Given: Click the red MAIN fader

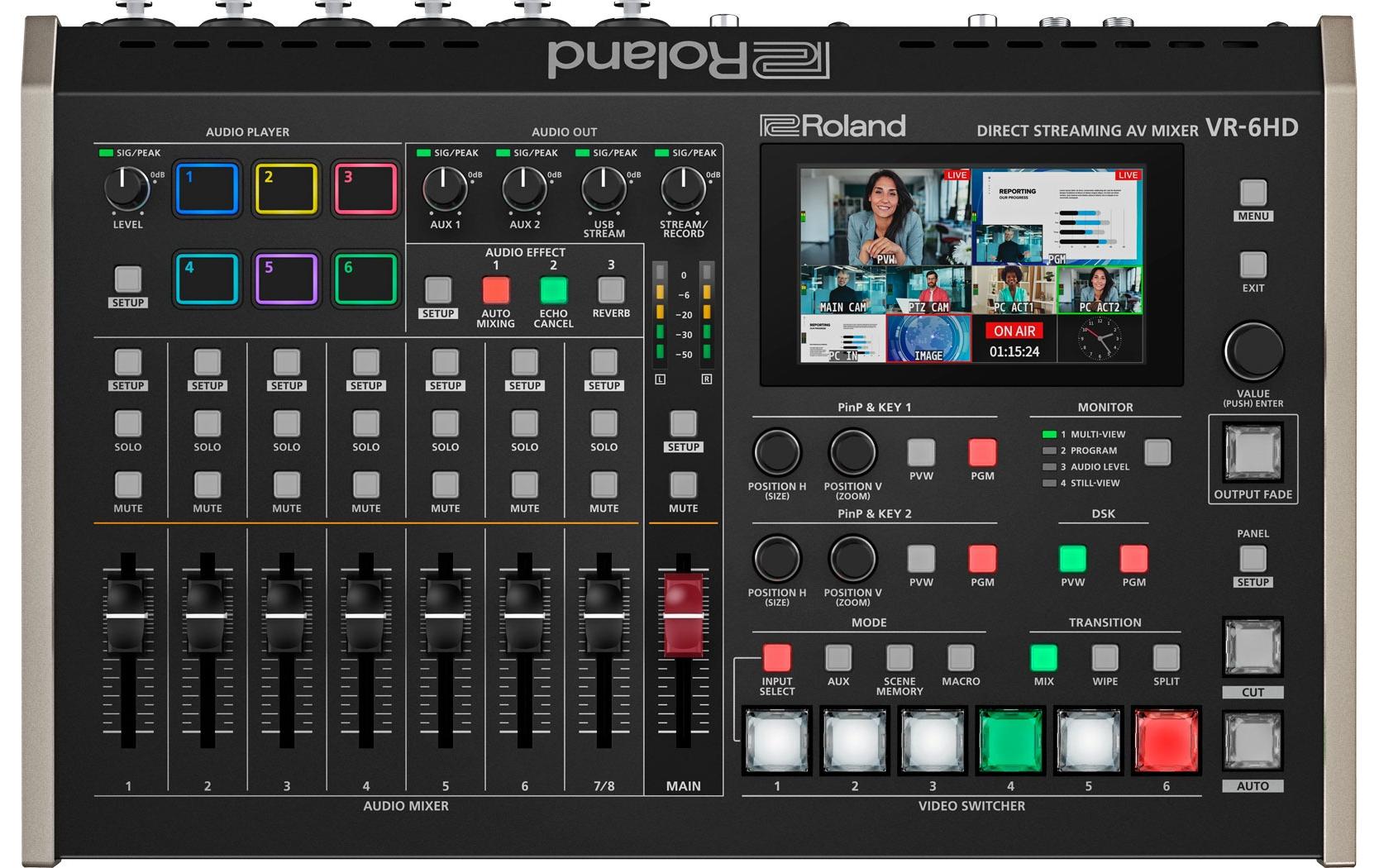Looking at the screenshot, I should point(683,616).
